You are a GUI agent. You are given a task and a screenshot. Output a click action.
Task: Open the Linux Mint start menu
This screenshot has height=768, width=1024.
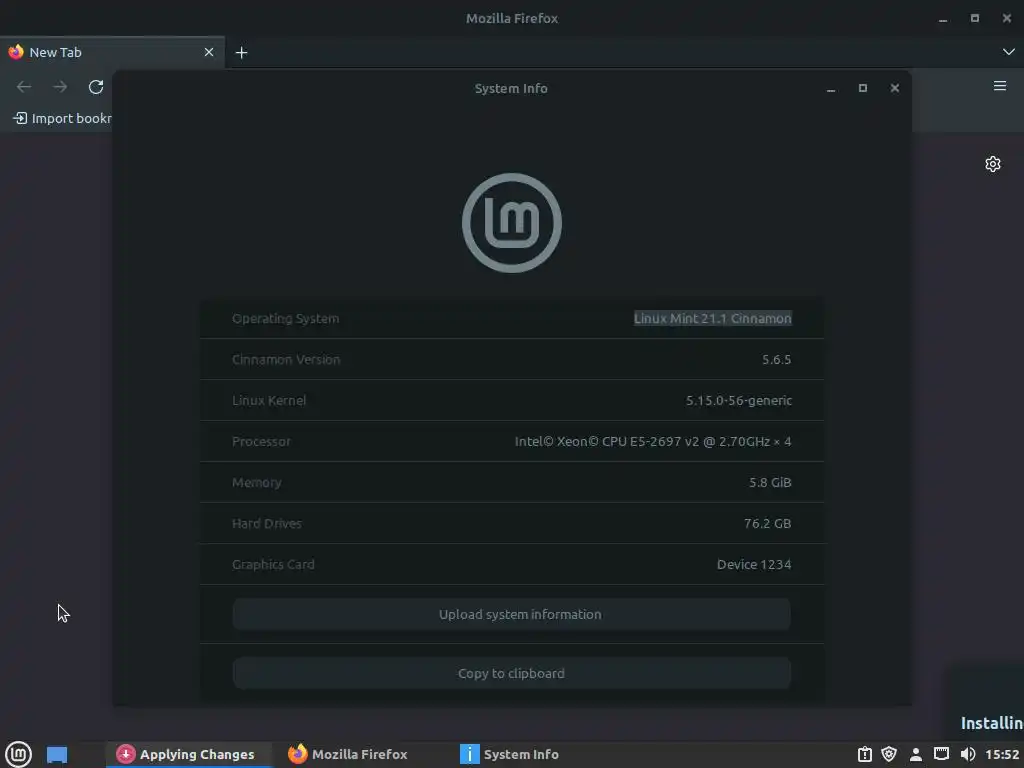(18, 754)
